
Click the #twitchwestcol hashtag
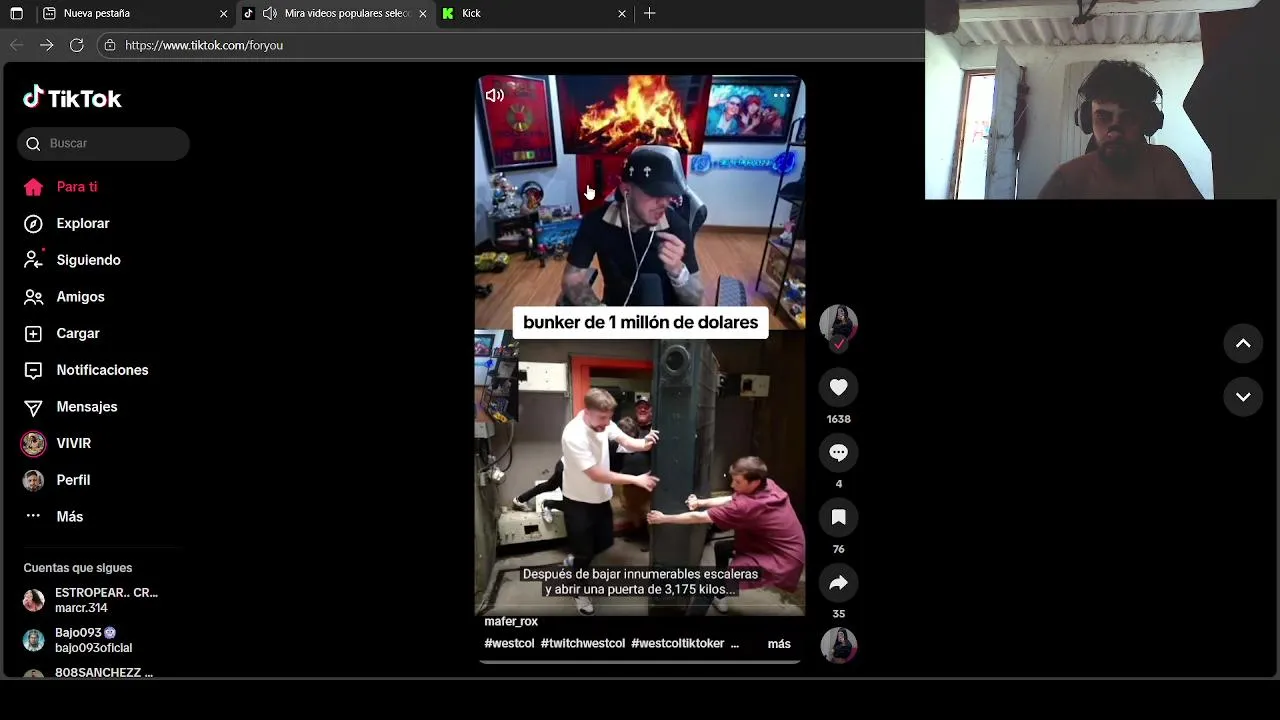[x=583, y=644]
